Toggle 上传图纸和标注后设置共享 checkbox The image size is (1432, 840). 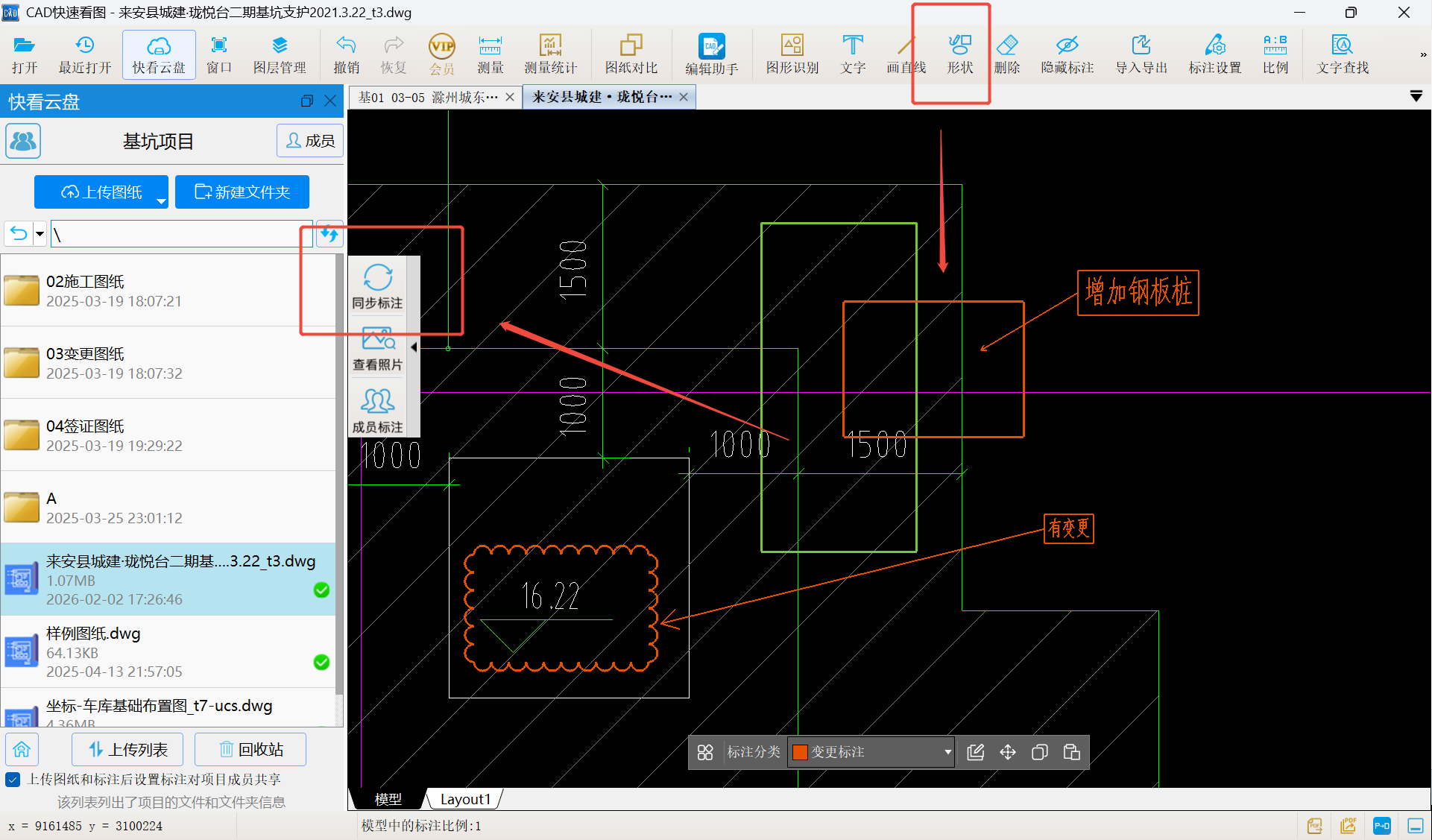click(13, 780)
